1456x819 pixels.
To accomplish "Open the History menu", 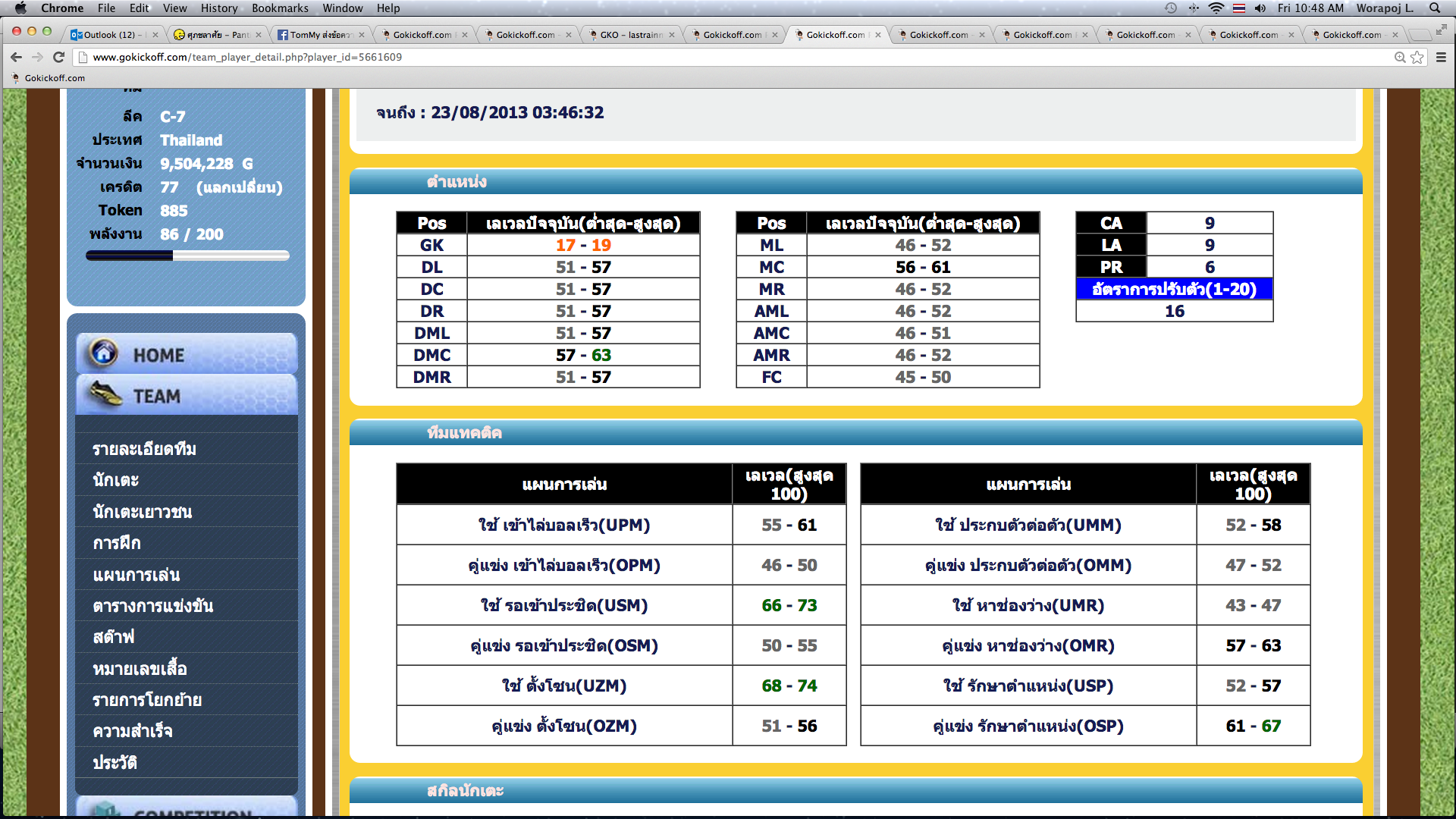I will (x=218, y=8).
